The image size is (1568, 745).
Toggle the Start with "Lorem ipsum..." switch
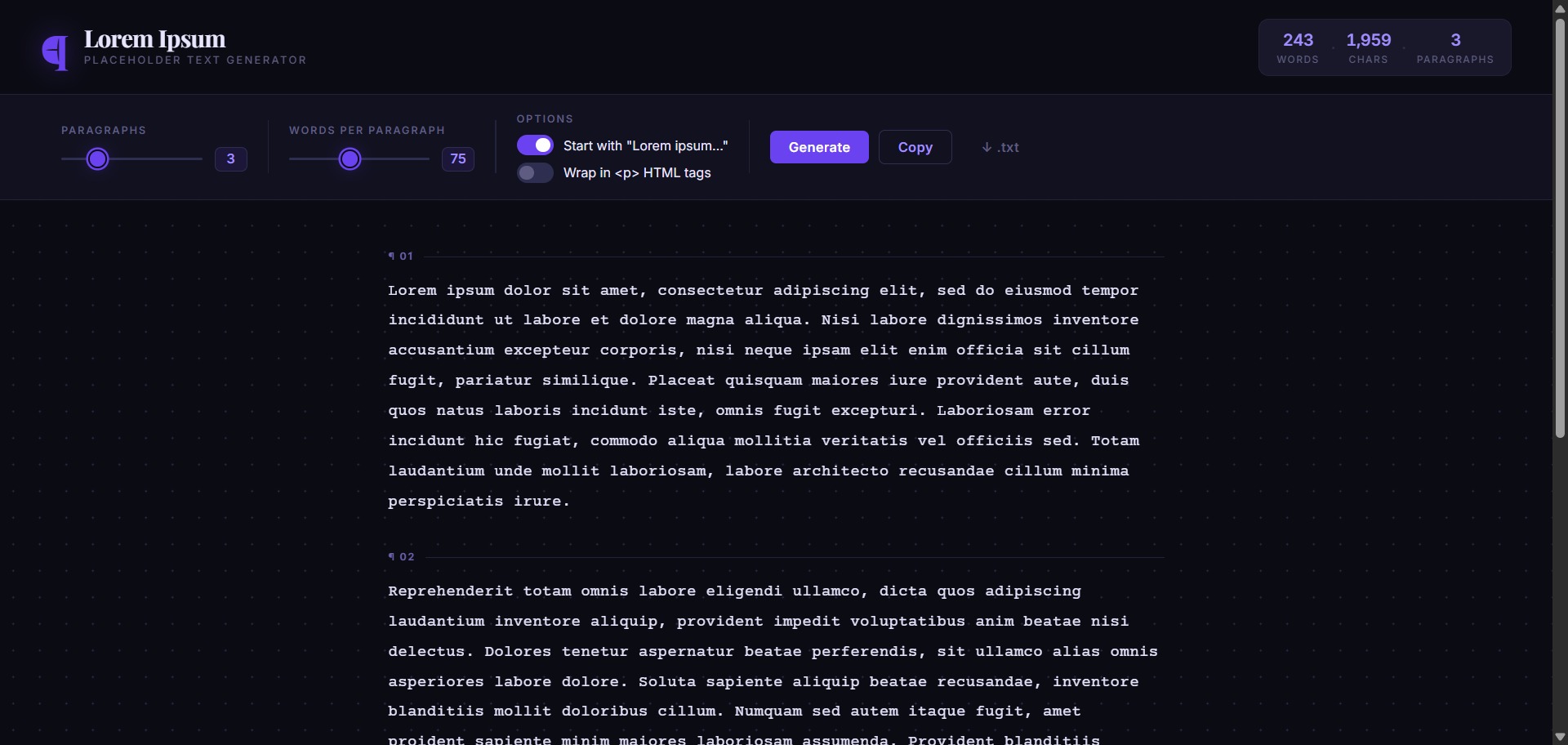coord(535,145)
